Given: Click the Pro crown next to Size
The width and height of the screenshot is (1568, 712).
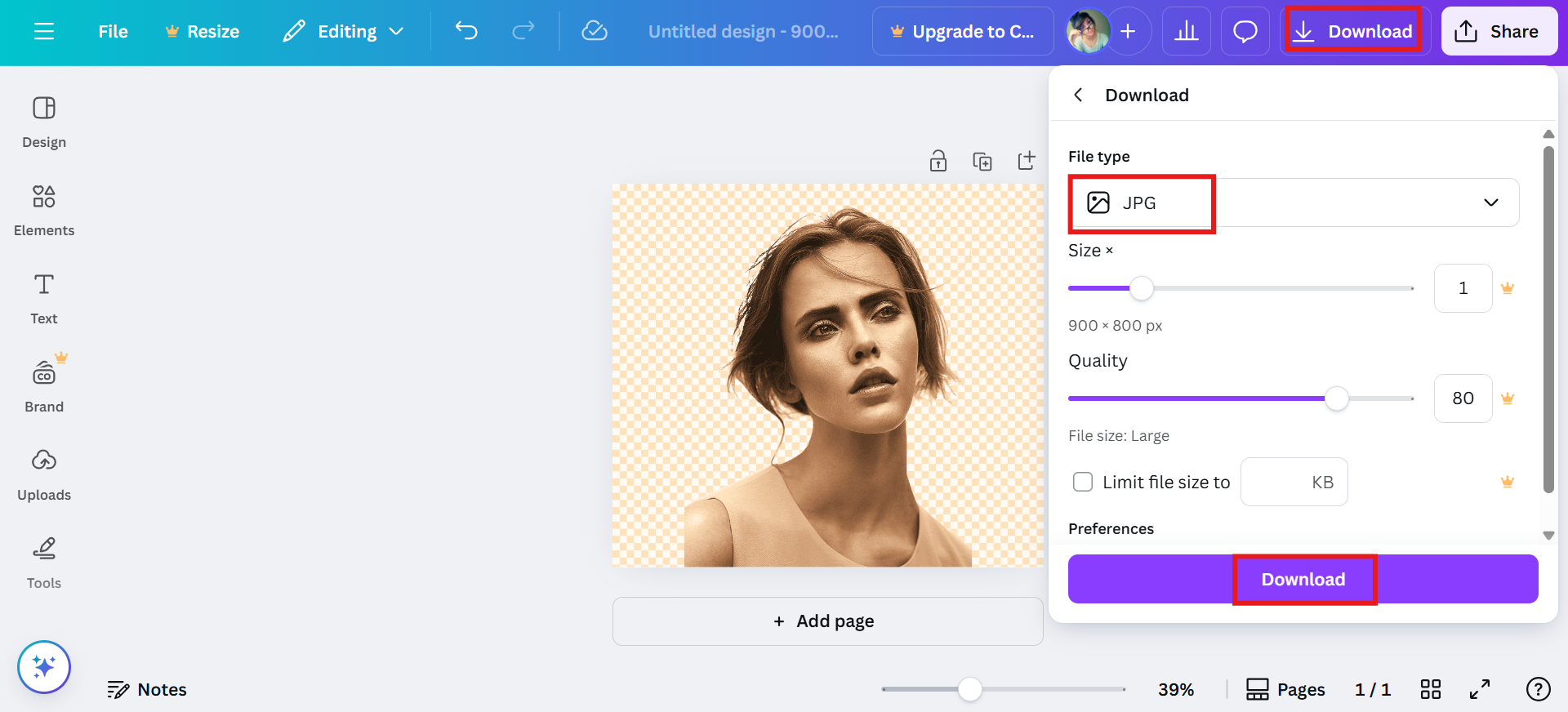Looking at the screenshot, I should (x=1508, y=288).
